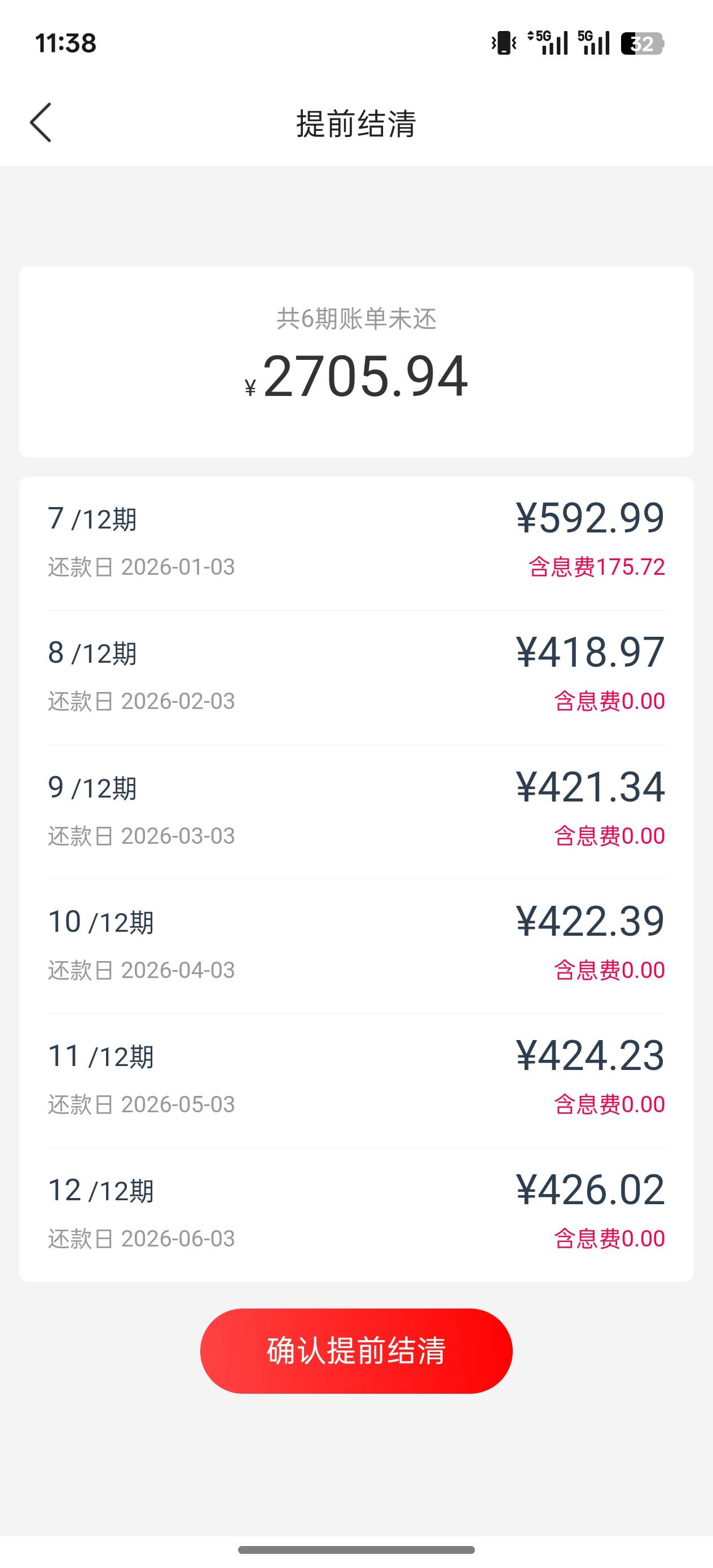Viewport: 713px width, 1568px height.
Task: Tap the home gesture bar
Action: click(x=356, y=1549)
